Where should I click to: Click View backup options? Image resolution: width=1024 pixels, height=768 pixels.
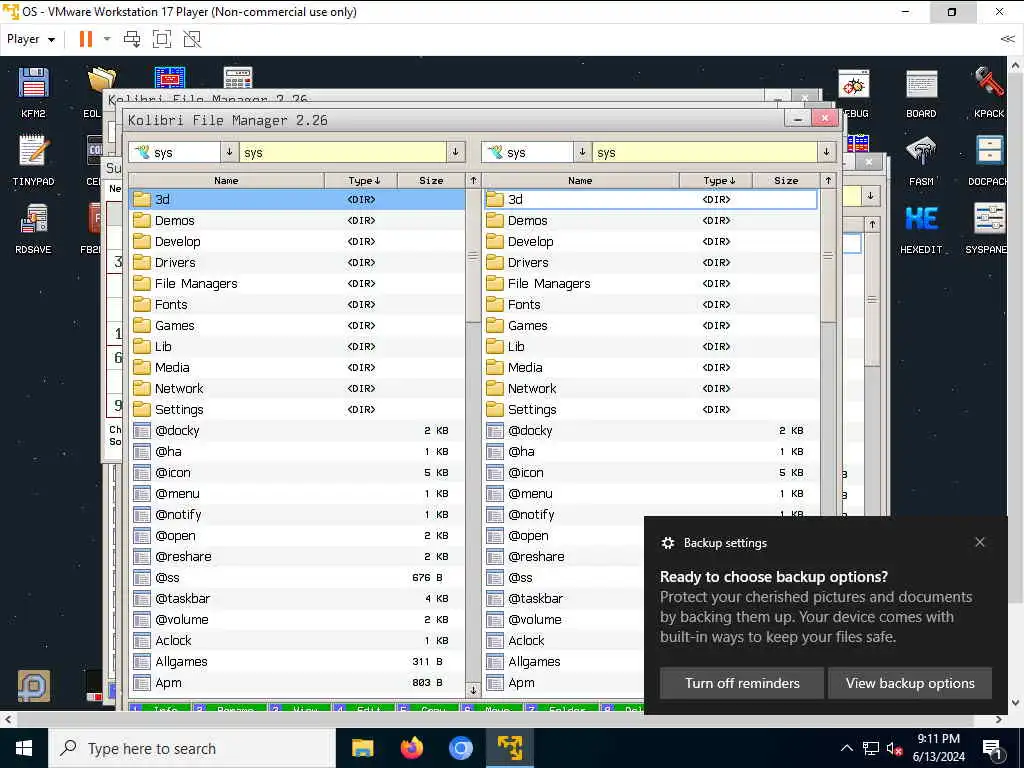(x=910, y=683)
